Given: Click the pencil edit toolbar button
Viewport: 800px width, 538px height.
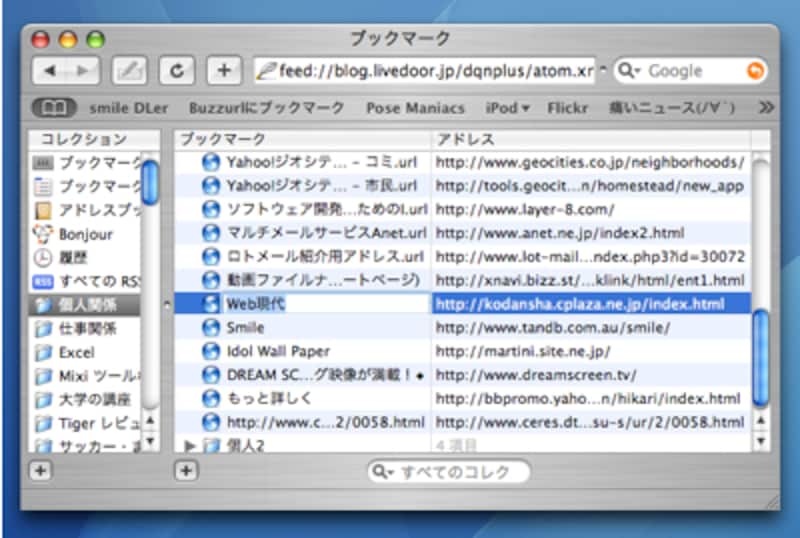Looking at the screenshot, I should (129, 70).
